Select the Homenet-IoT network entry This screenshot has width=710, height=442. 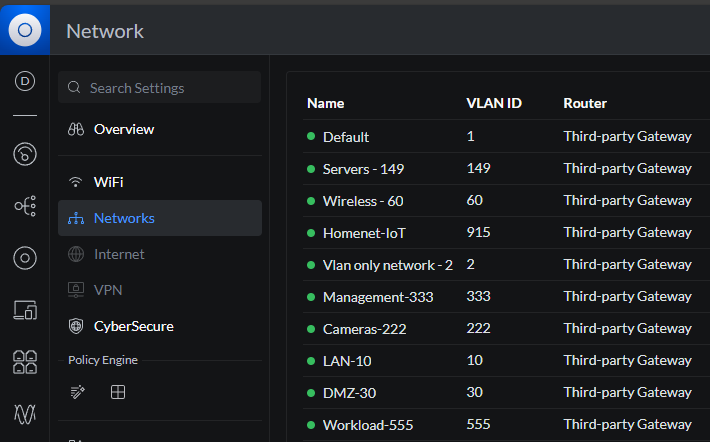[364, 233]
